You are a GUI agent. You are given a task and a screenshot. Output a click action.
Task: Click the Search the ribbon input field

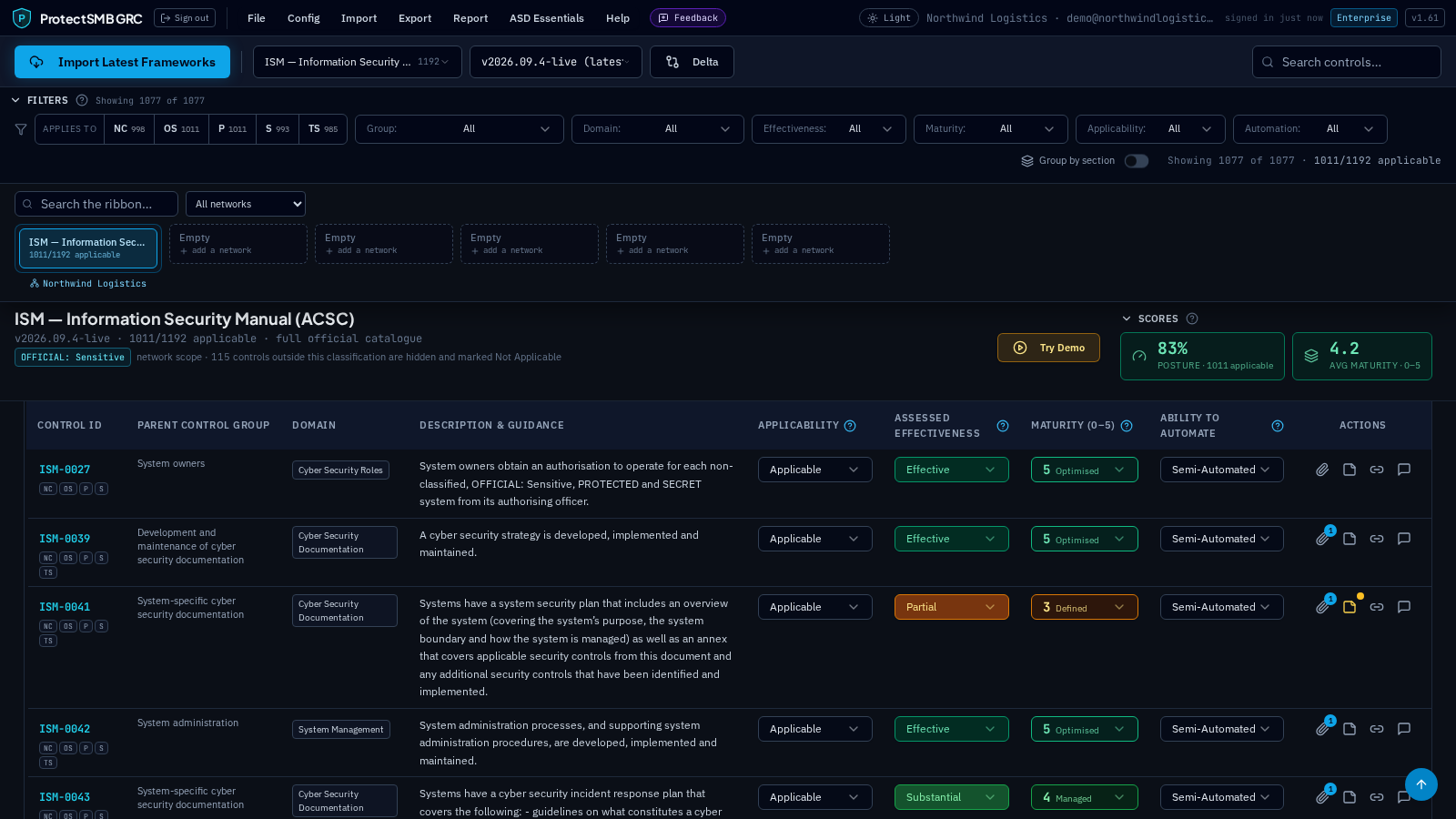[96, 204]
